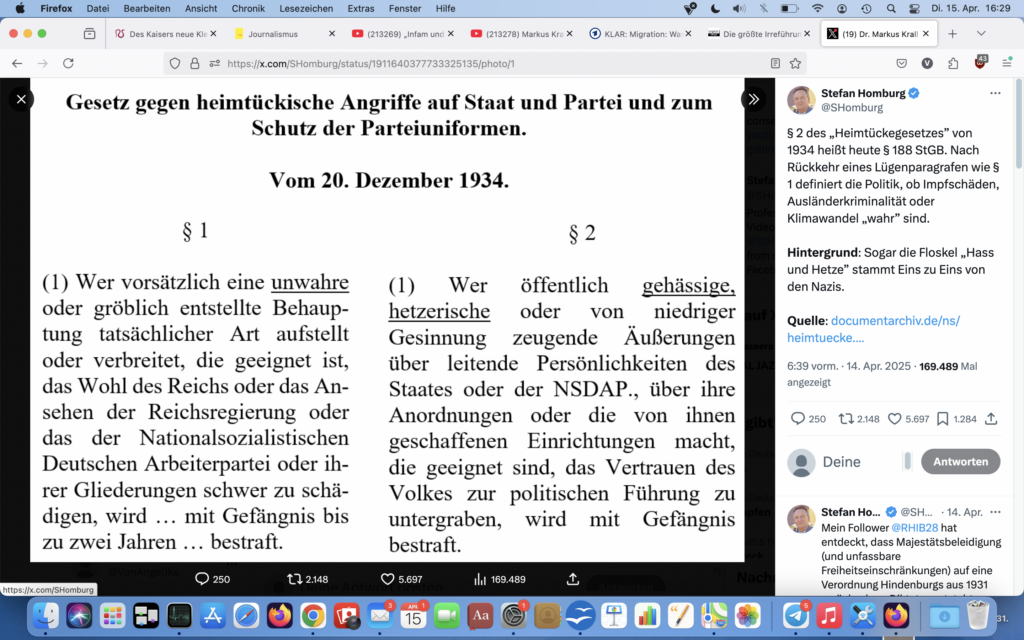Screen dimensions: 1024x640
Task: Click the reply icon in the post sidebar
Action: click(798, 419)
